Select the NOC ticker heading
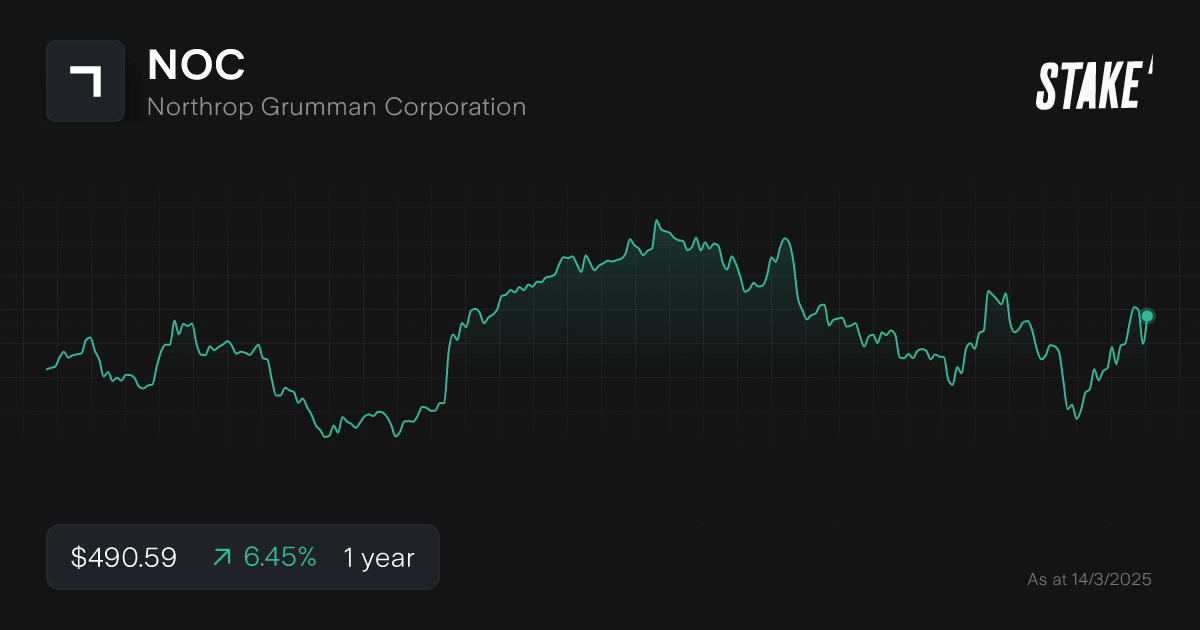Image resolution: width=1200 pixels, height=630 pixels. [x=196, y=66]
